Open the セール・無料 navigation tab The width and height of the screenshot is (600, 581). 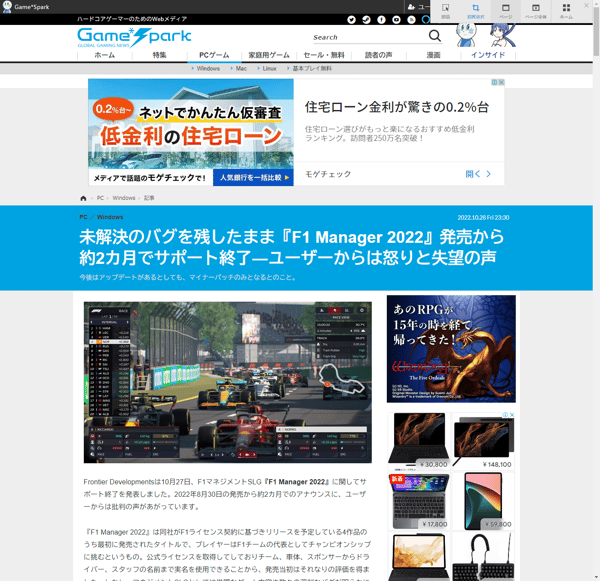[x=324, y=55]
